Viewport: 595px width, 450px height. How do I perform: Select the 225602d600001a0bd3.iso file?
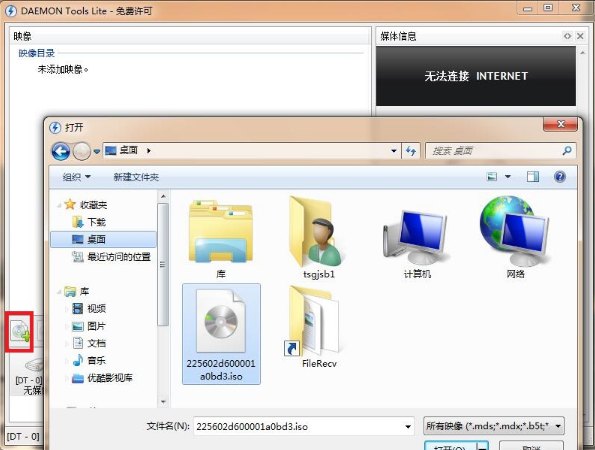coord(221,334)
